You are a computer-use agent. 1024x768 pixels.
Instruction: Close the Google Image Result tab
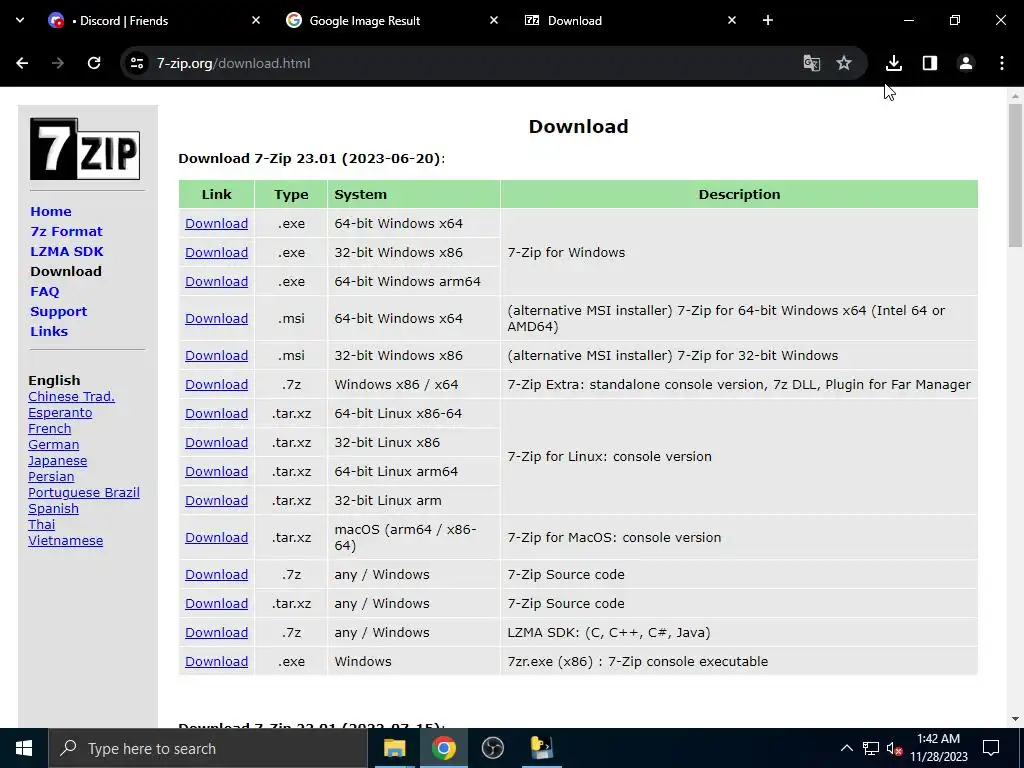coord(494,20)
